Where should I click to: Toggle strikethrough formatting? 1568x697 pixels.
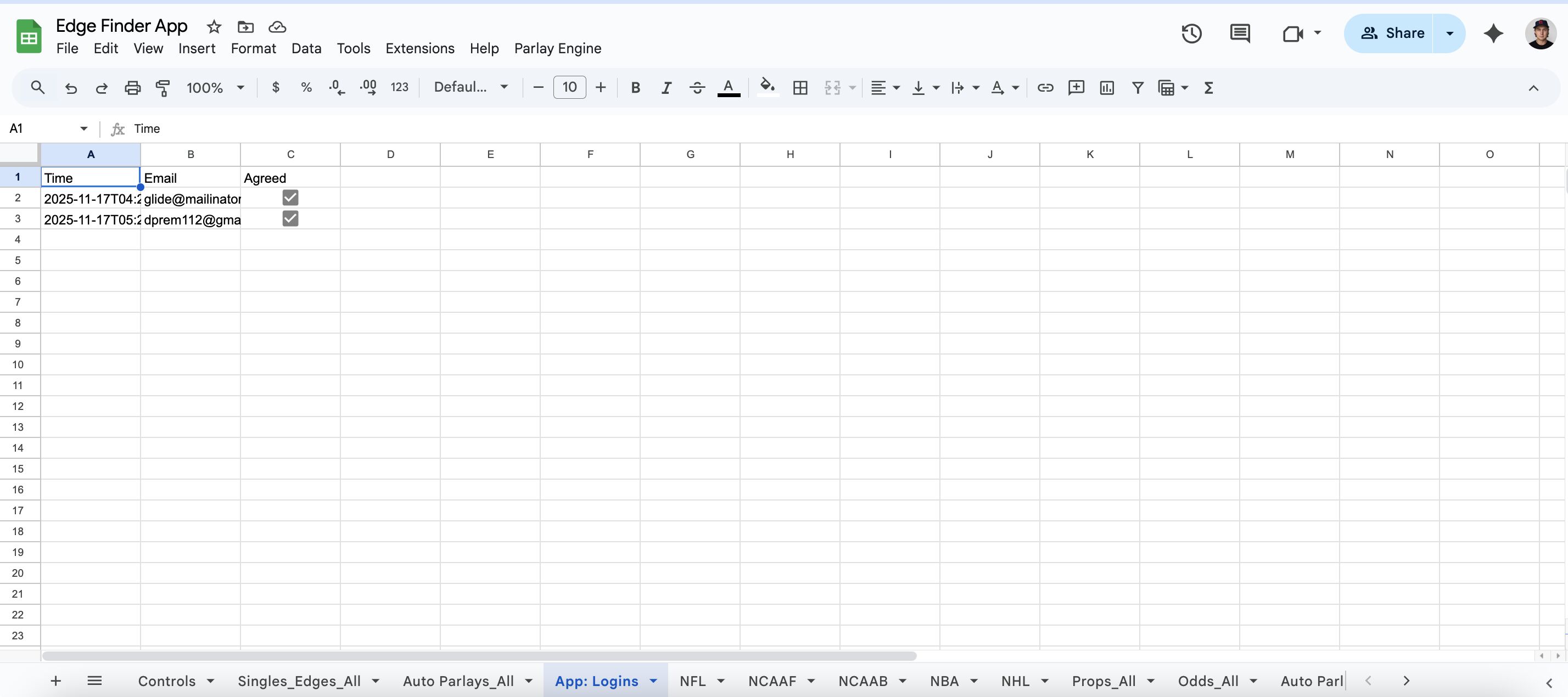point(697,88)
